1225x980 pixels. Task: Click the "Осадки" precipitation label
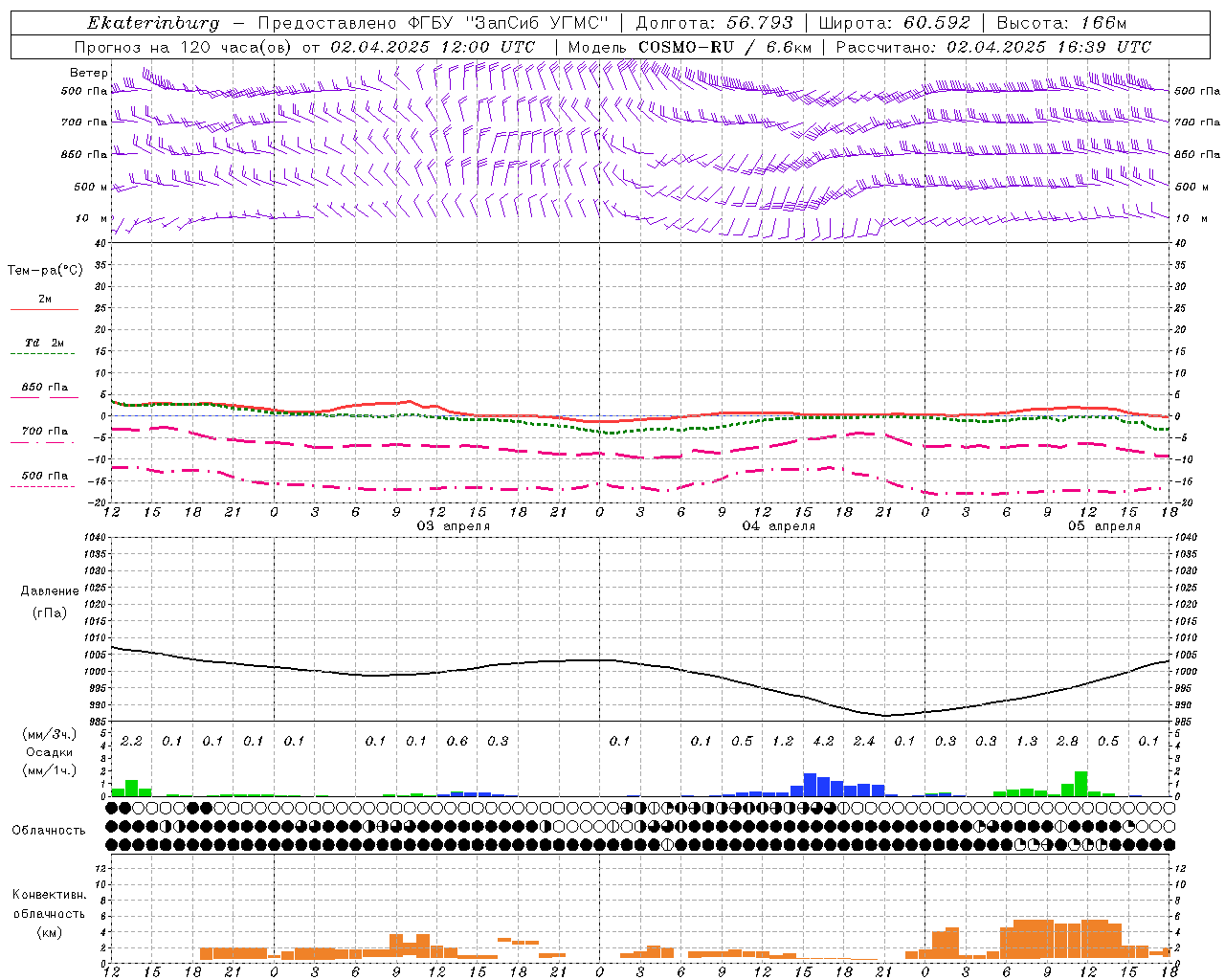coord(50,752)
